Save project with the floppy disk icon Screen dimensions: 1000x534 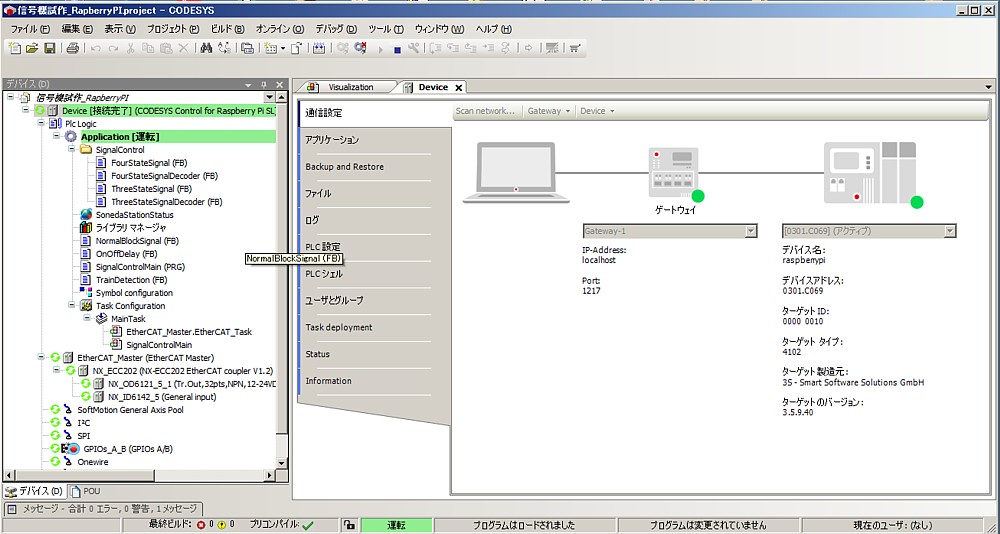click(x=49, y=48)
